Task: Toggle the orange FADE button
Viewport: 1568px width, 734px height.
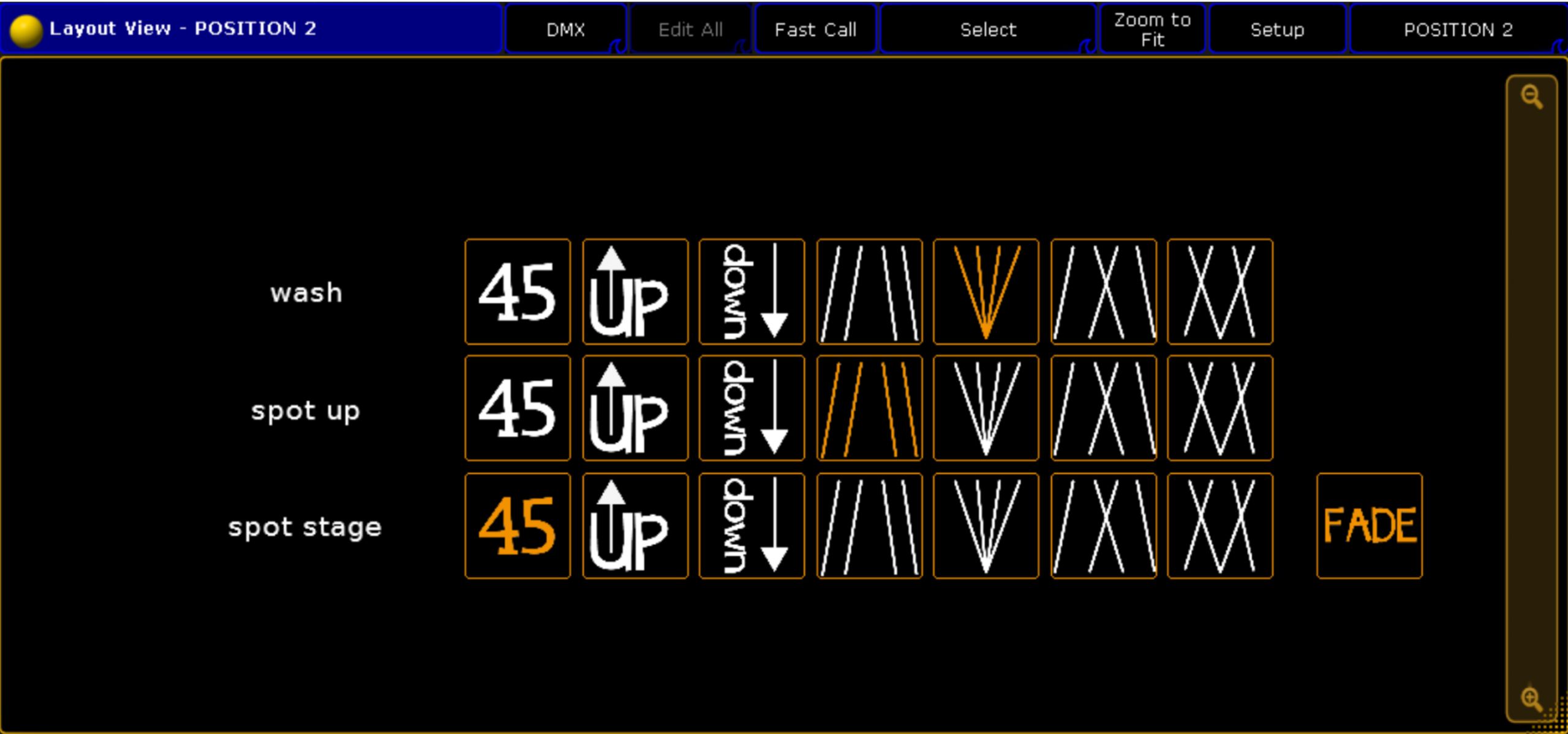Action: (x=1370, y=526)
